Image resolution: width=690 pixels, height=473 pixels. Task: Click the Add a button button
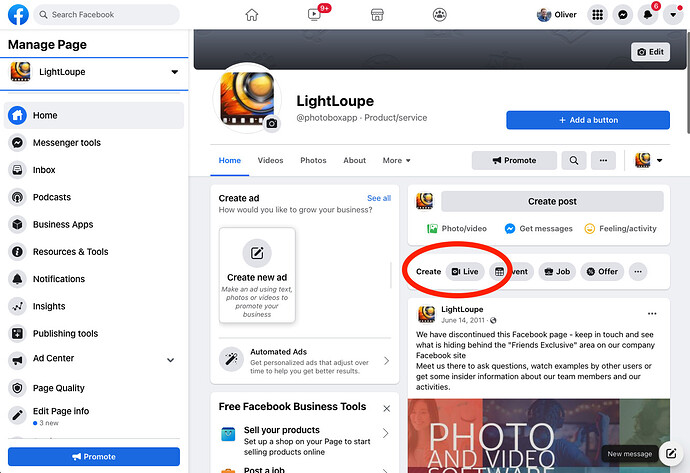(588, 120)
